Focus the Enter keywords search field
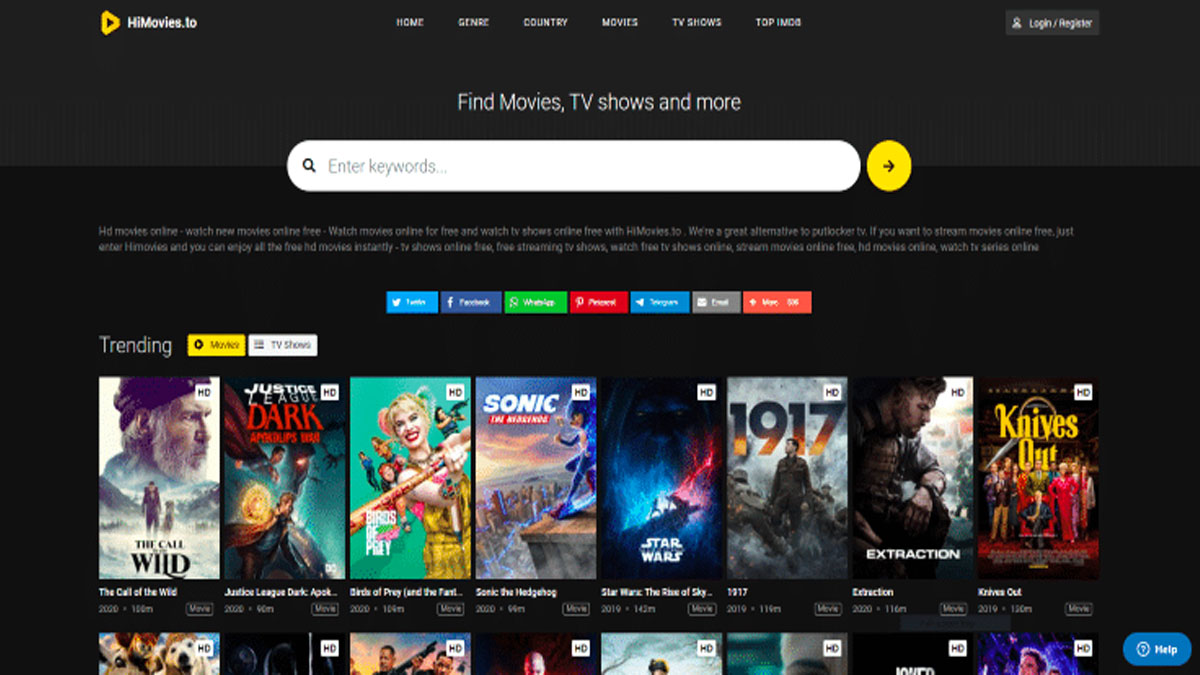Screen dimensions: 1200x675 point(574,166)
